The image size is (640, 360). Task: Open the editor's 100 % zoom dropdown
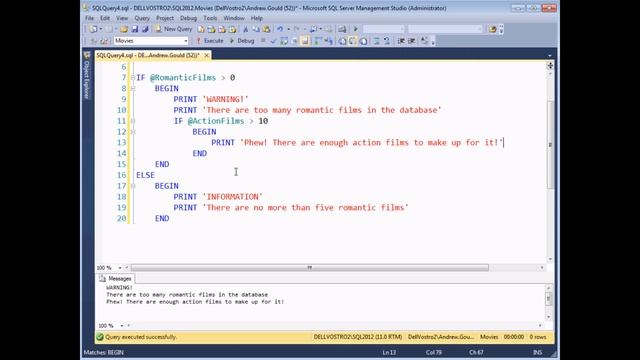120,268
